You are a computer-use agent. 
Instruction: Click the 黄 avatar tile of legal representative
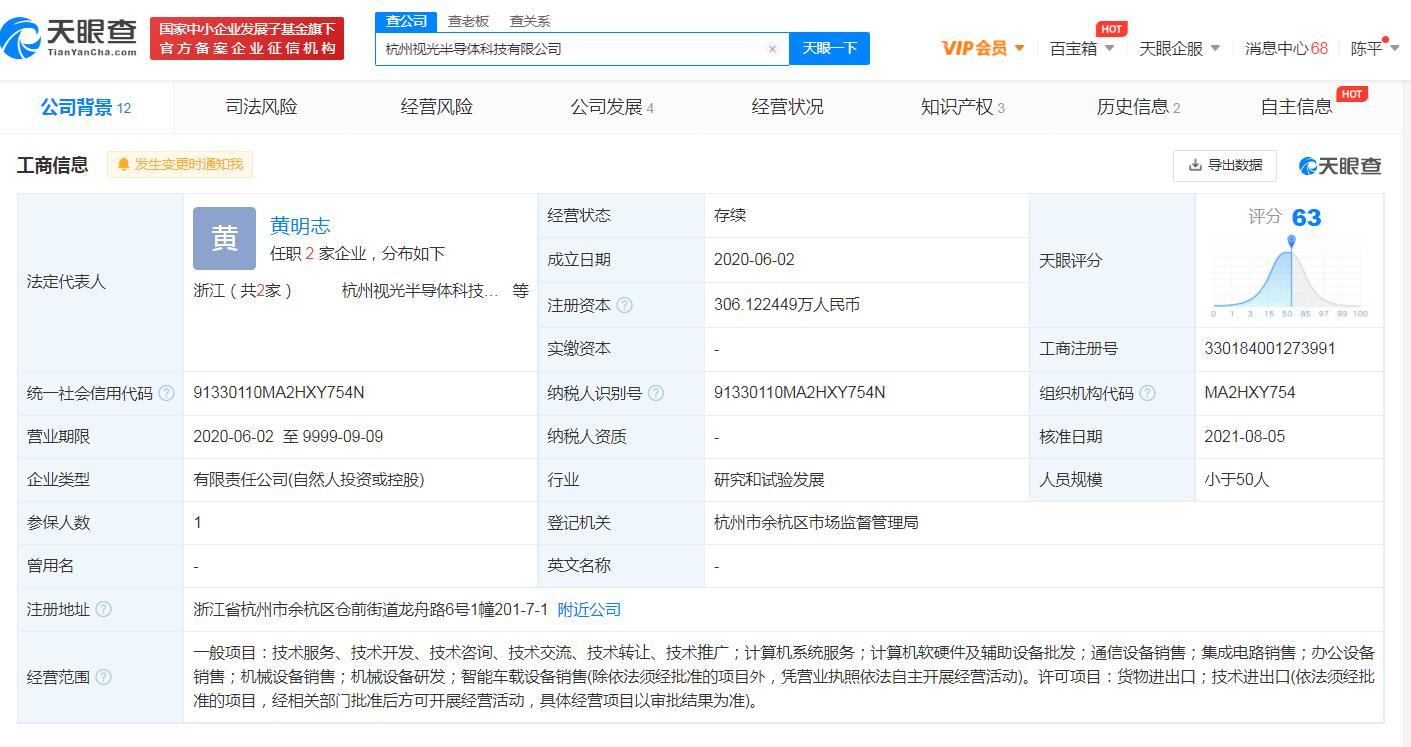click(224, 238)
